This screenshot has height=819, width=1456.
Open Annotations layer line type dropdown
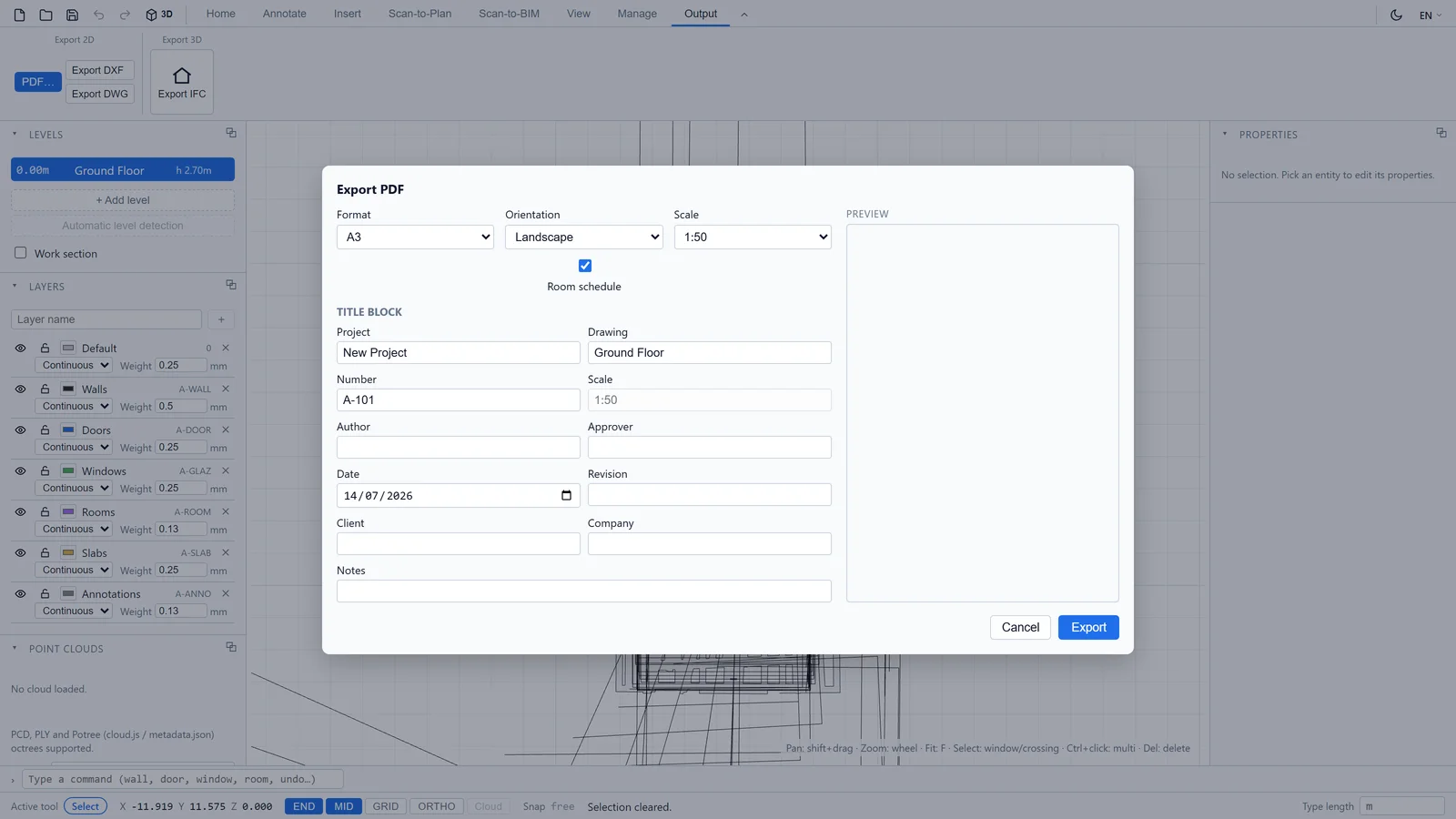(x=74, y=611)
